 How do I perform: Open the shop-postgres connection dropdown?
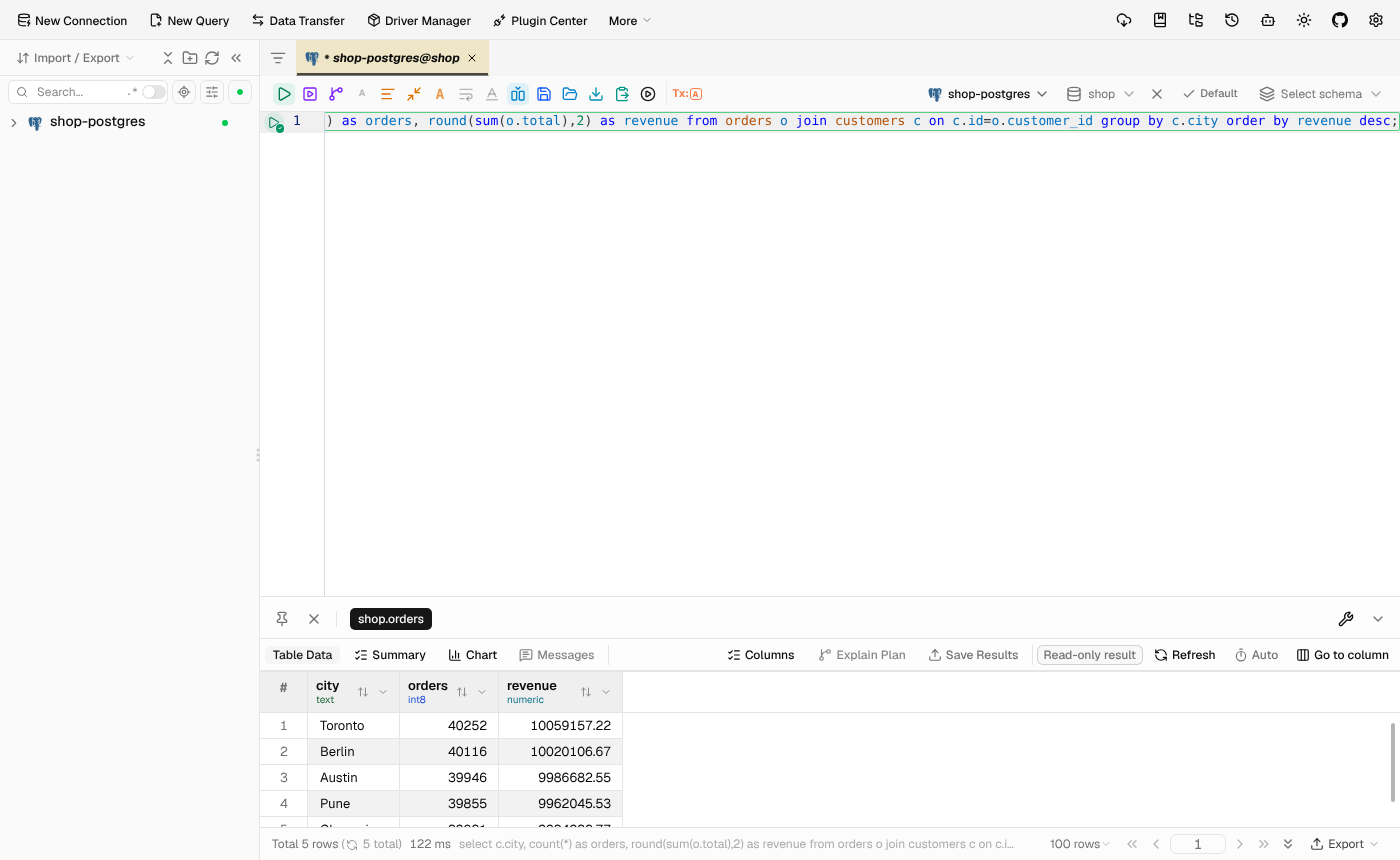(987, 94)
